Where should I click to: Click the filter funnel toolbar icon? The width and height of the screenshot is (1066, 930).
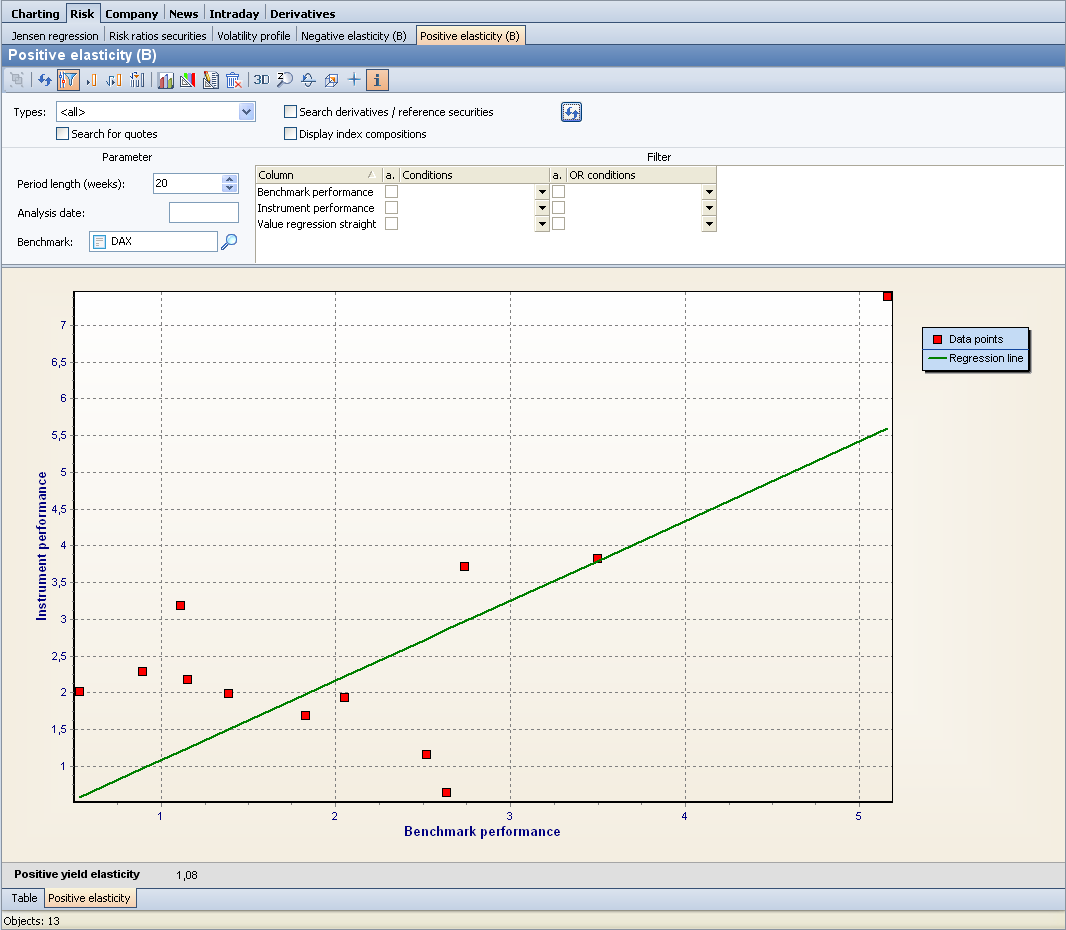(x=68, y=80)
